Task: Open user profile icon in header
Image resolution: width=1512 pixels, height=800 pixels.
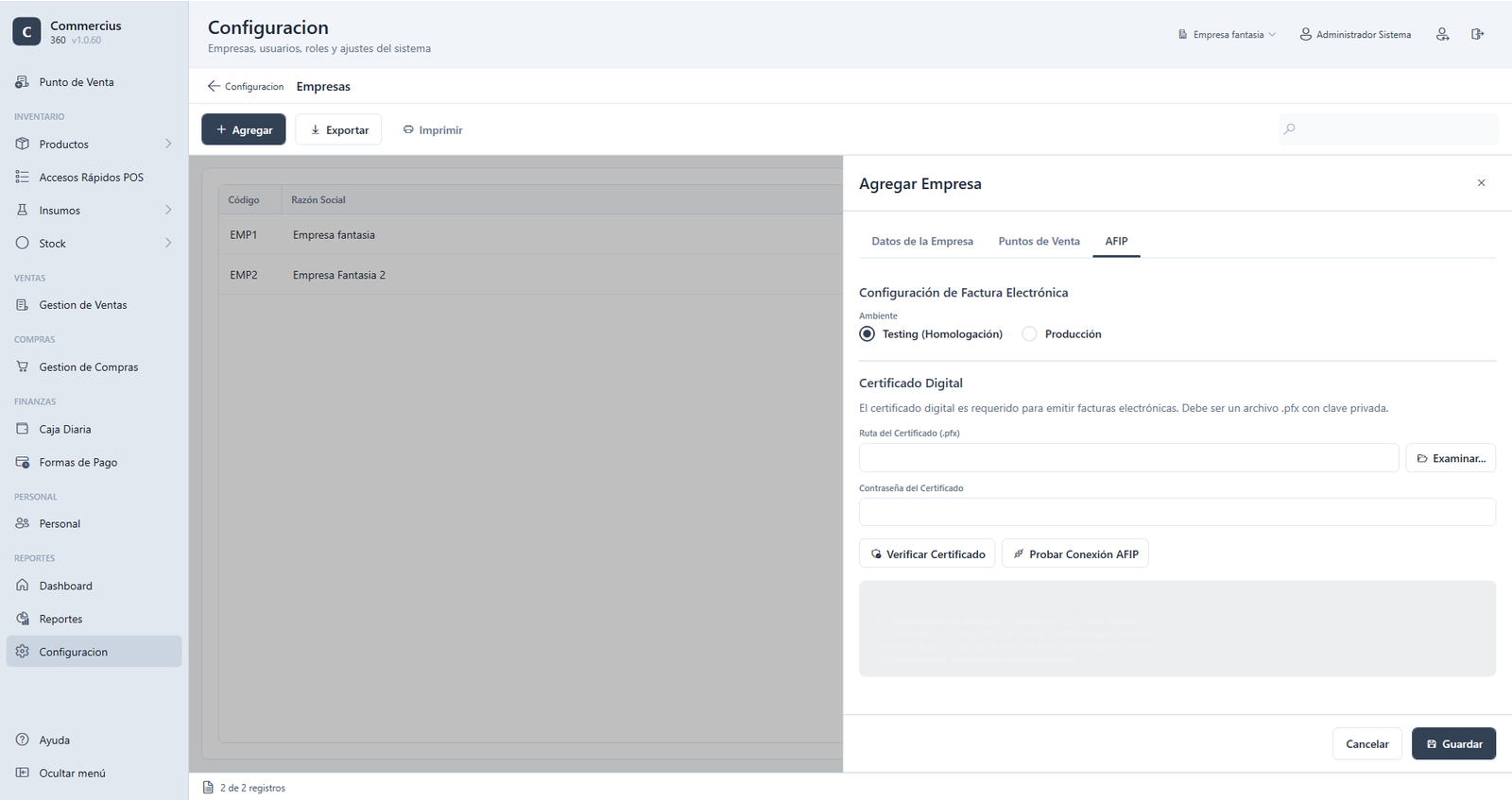Action: pyautogui.click(x=1442, y=34)
